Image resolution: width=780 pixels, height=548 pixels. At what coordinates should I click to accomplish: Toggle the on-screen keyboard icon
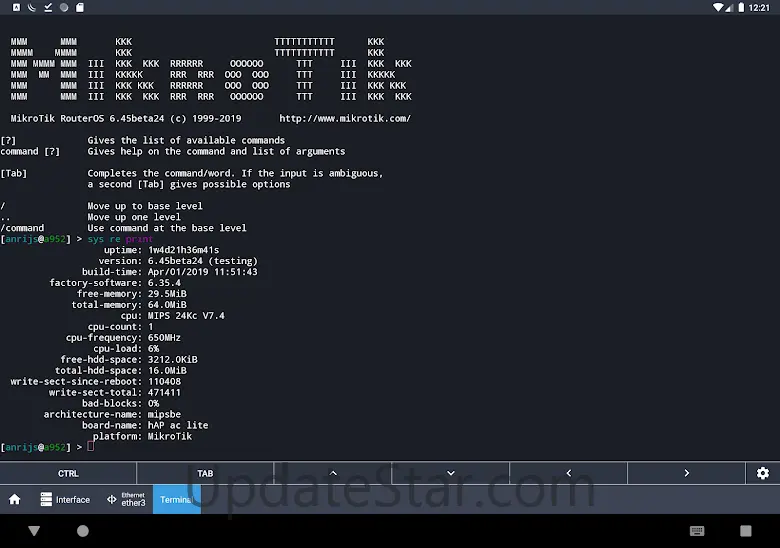(697, 531)
